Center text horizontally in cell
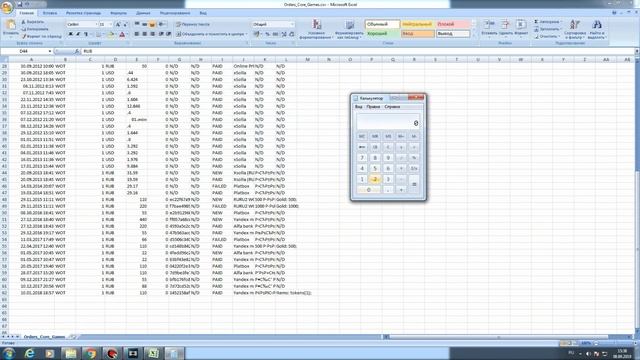 (x=144, y=34)
